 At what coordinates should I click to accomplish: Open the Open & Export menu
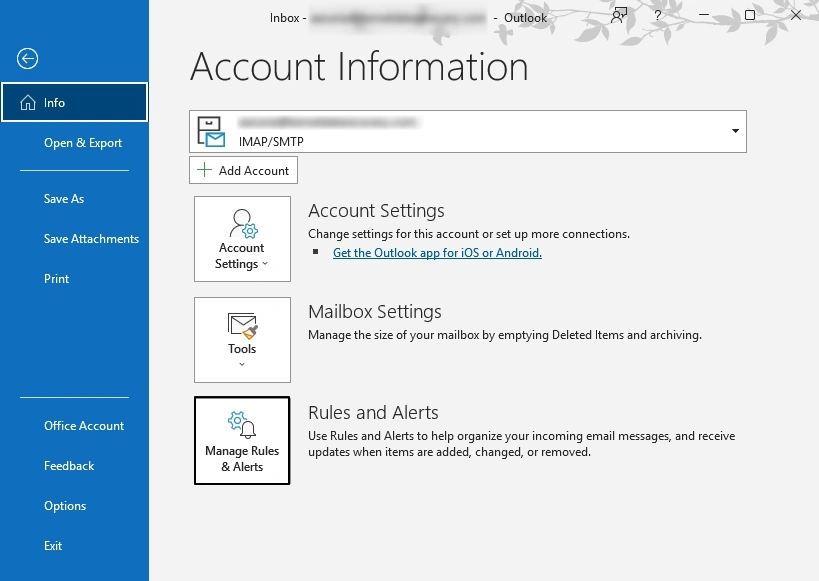point(83,143)
